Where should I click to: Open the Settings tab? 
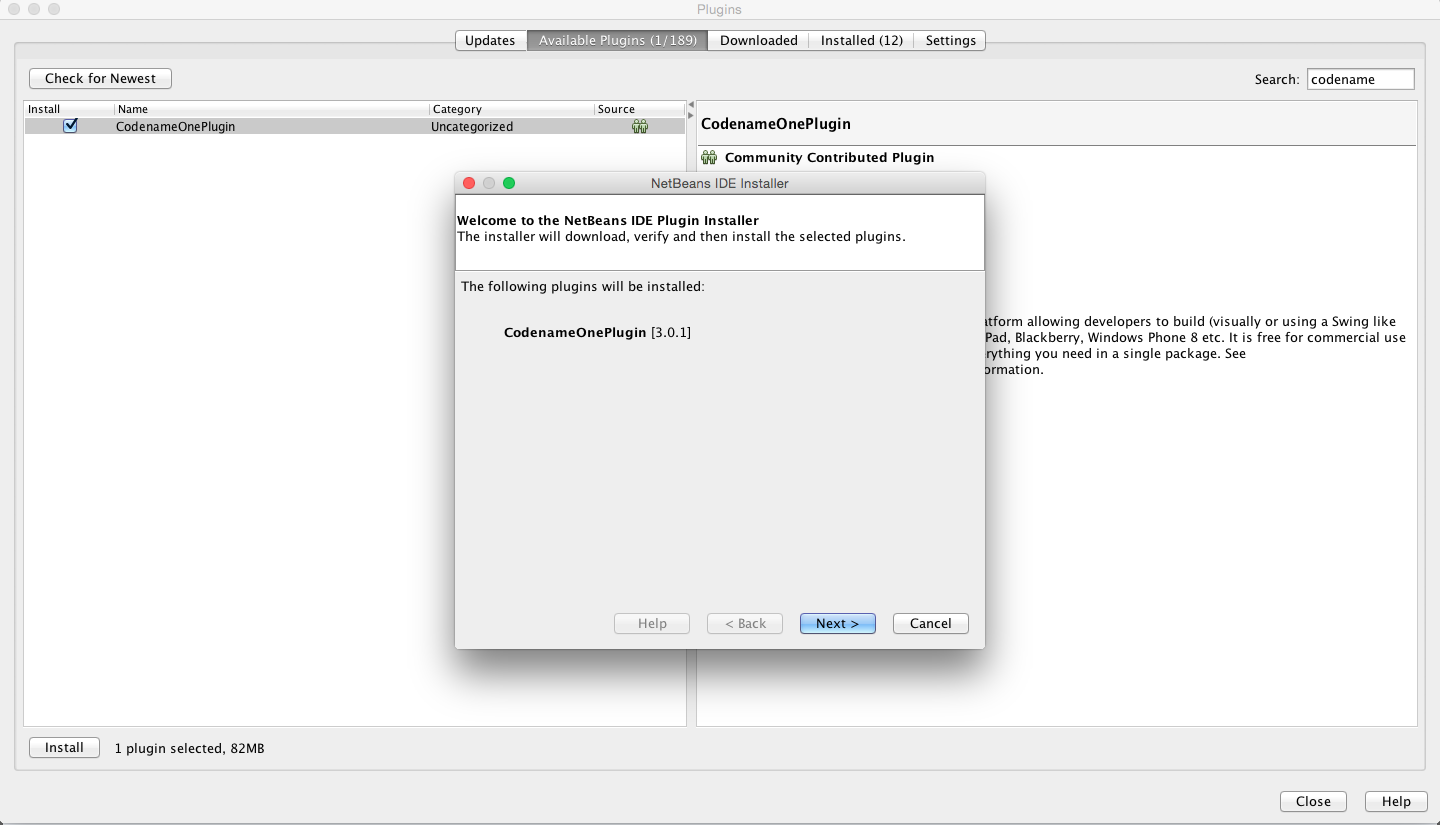click(950, 41)
